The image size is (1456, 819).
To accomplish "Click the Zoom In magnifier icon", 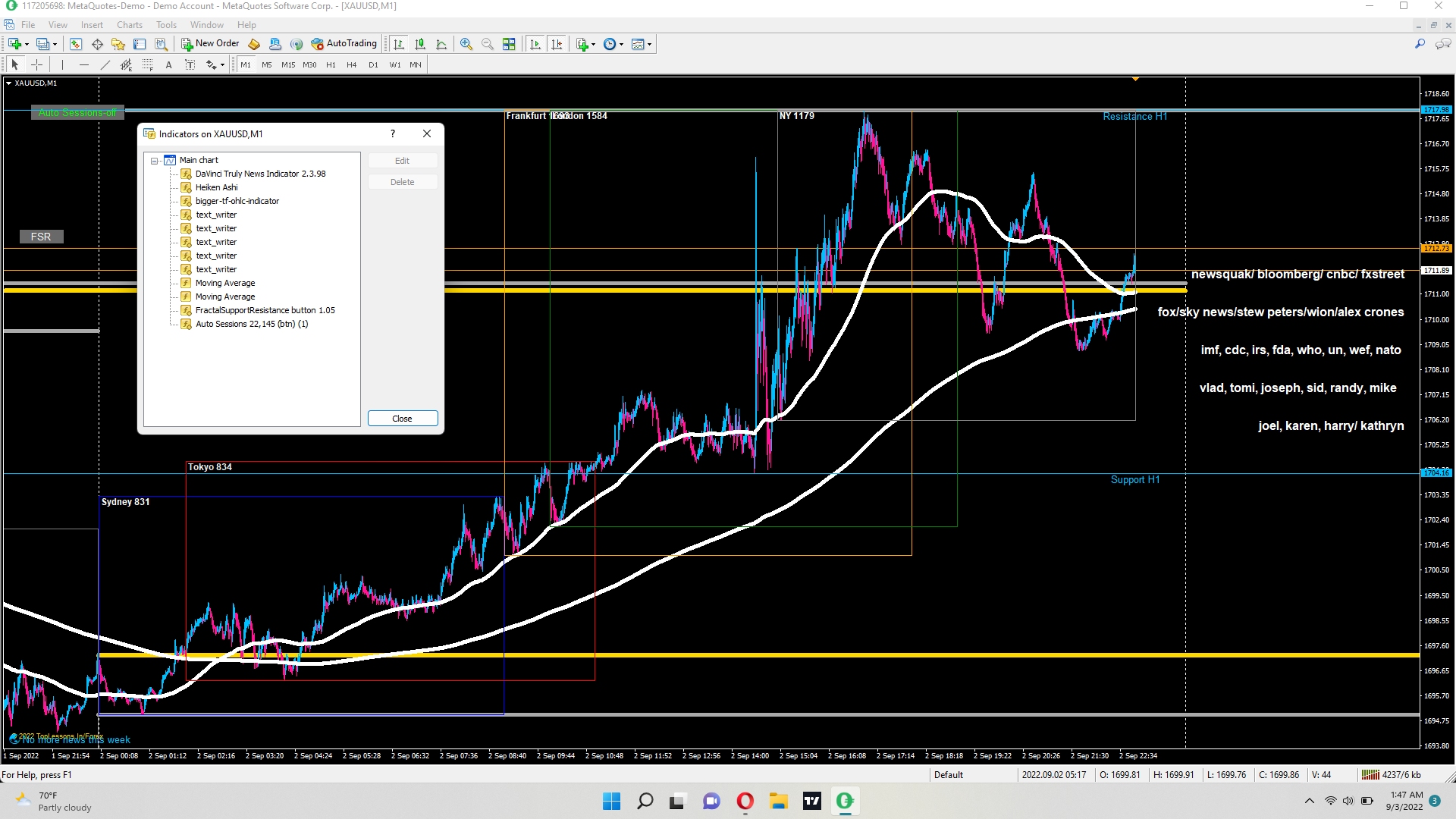I will pos(466,44).
